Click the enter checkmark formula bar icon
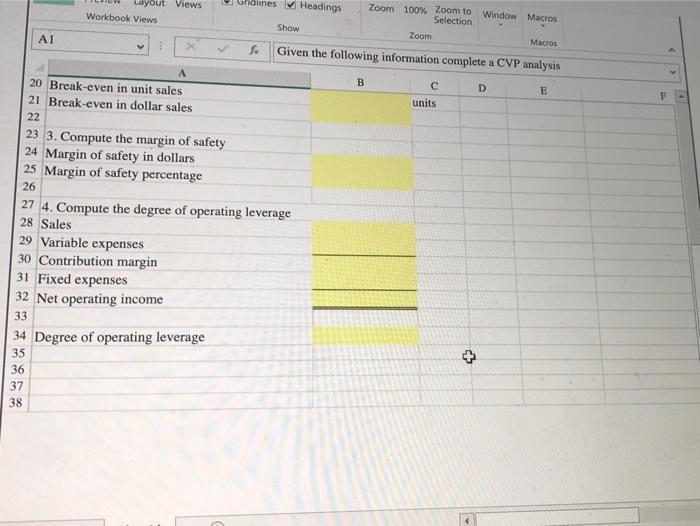This screenshot has height=526, width=700. [222, 48]
